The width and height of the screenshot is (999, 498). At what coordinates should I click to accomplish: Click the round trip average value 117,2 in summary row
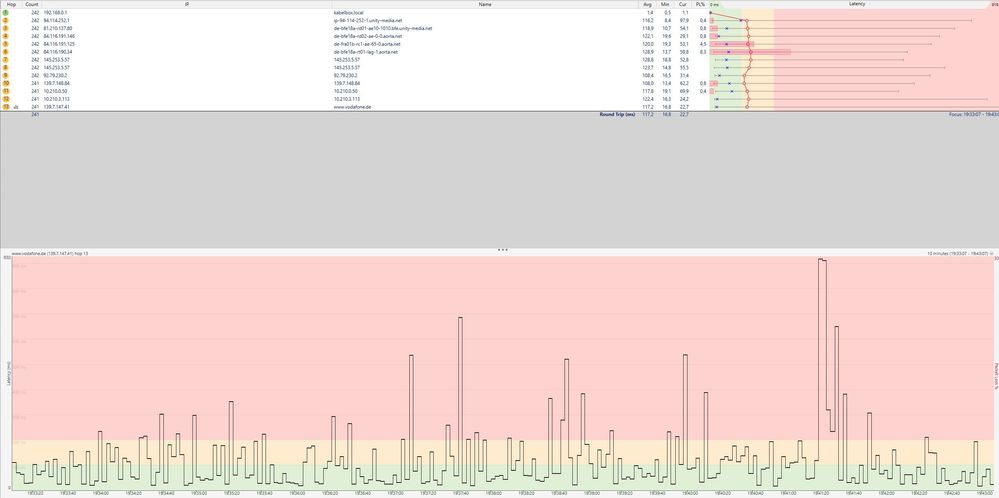[649, 115]
